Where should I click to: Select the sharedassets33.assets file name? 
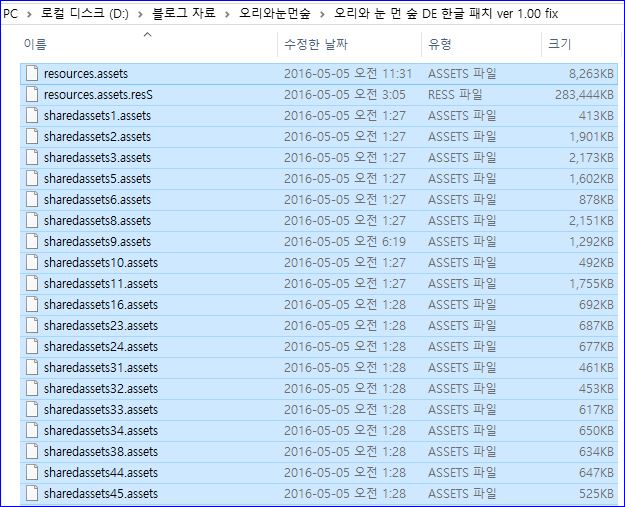coord(101,410)
